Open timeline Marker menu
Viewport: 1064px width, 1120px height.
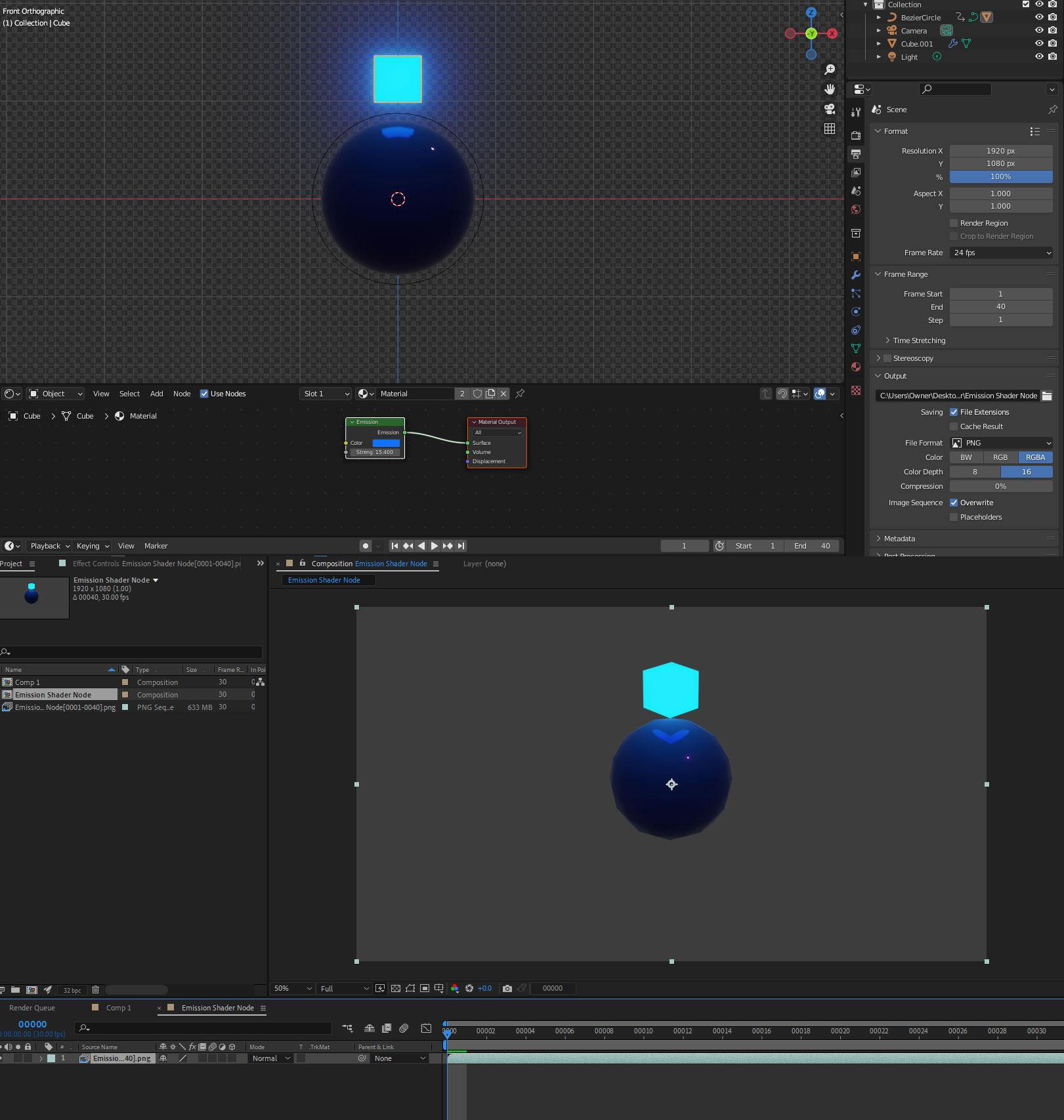(x=156, y=546)
